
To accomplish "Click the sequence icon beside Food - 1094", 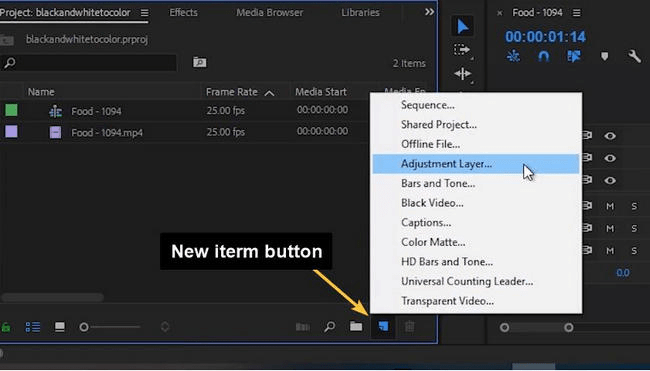I will (56, 111).
